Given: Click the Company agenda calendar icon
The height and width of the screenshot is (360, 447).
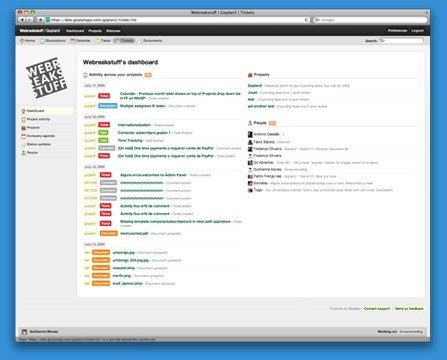Looking at the screenshot, I should click(x=23, y=136).
